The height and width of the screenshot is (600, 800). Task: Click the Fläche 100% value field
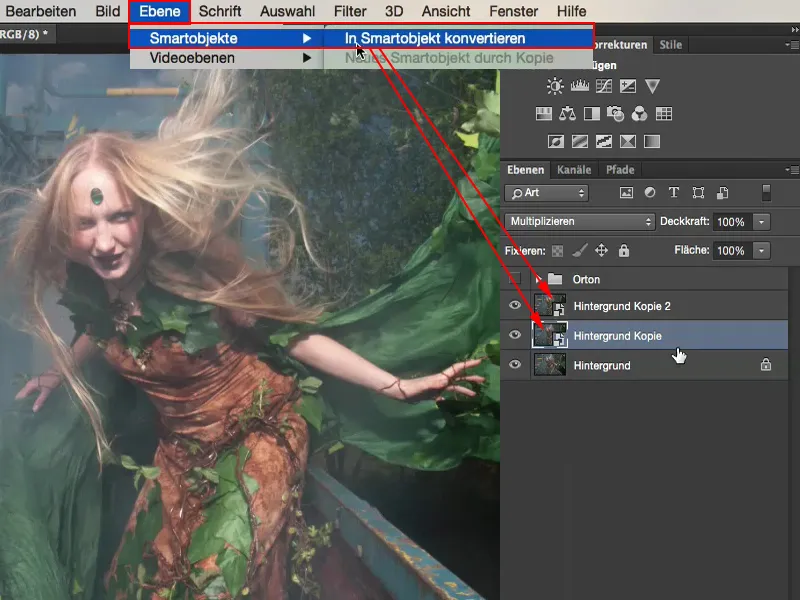point(732,251)
